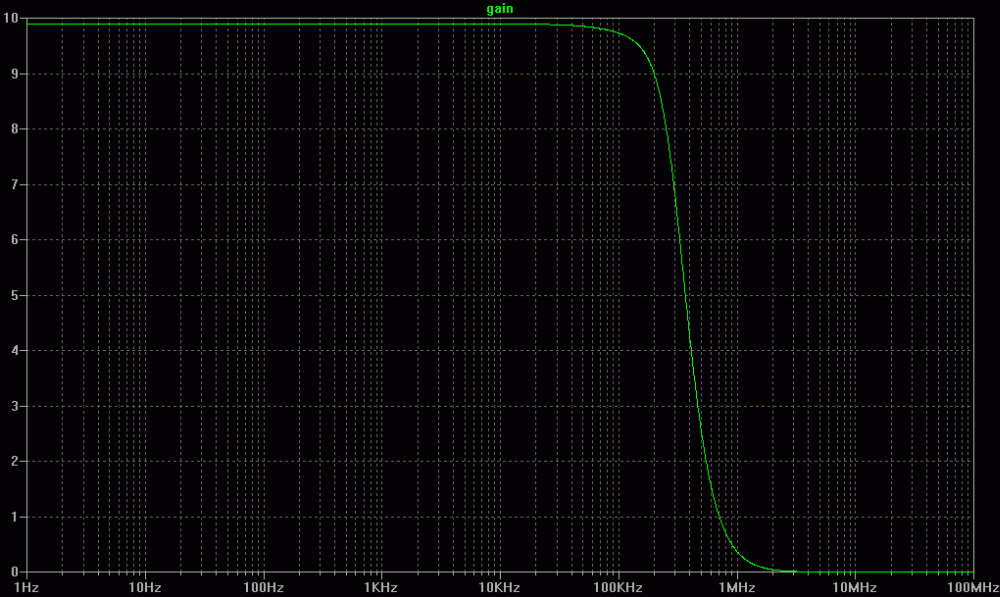
Task: Click the '9' y-axis label
Action: click(x=15, y=74)
